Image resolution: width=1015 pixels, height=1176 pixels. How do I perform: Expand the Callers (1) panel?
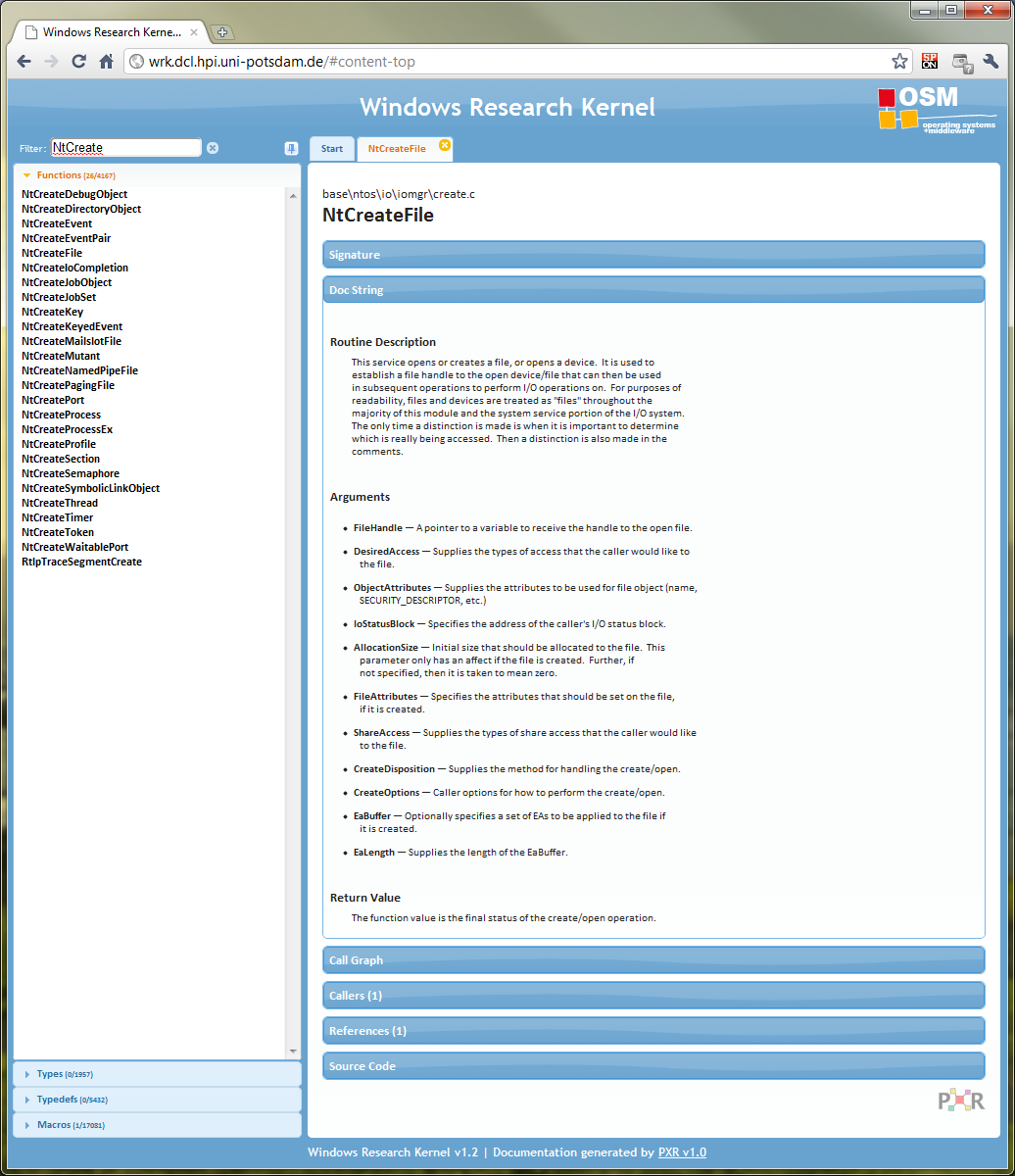[x=653, y=996]
